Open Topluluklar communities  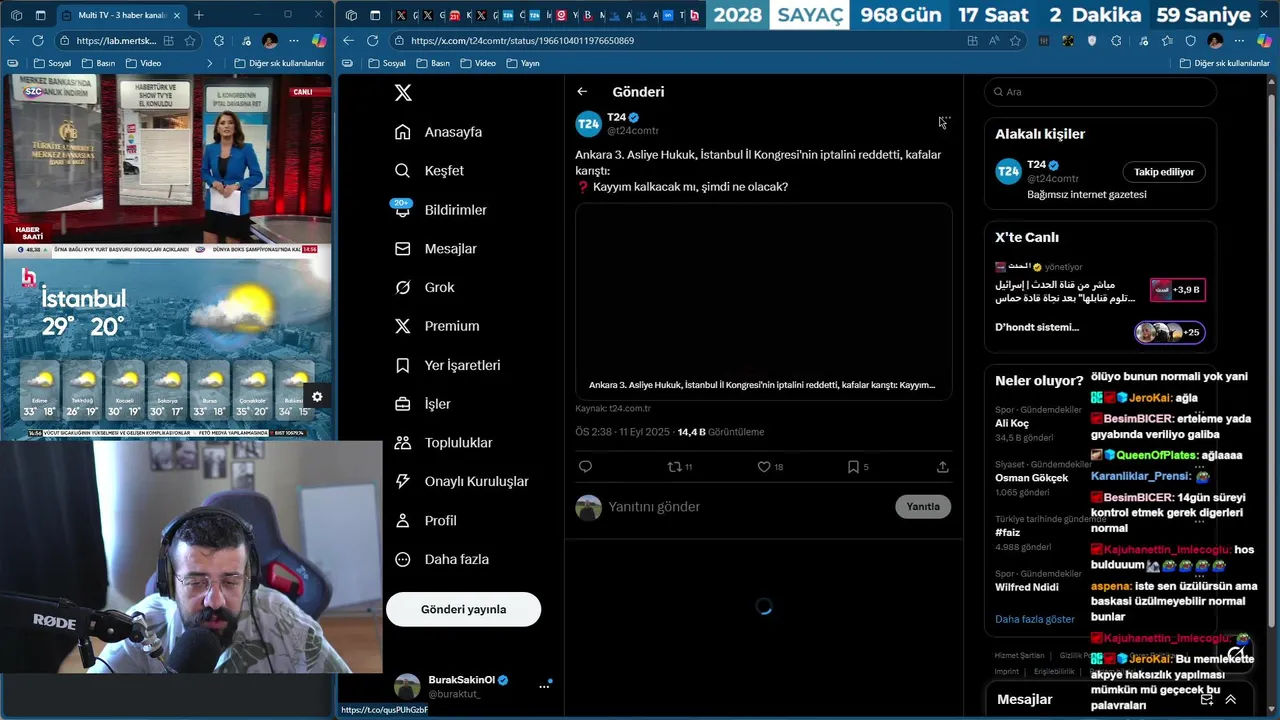[x=444, y=443]
